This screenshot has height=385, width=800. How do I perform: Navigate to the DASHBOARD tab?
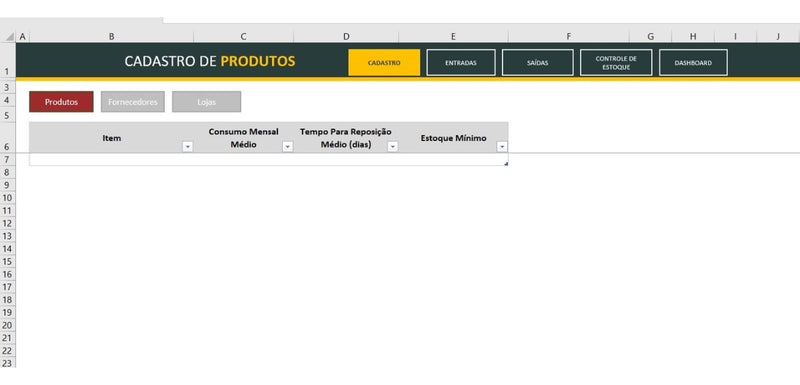click(693, 63)
